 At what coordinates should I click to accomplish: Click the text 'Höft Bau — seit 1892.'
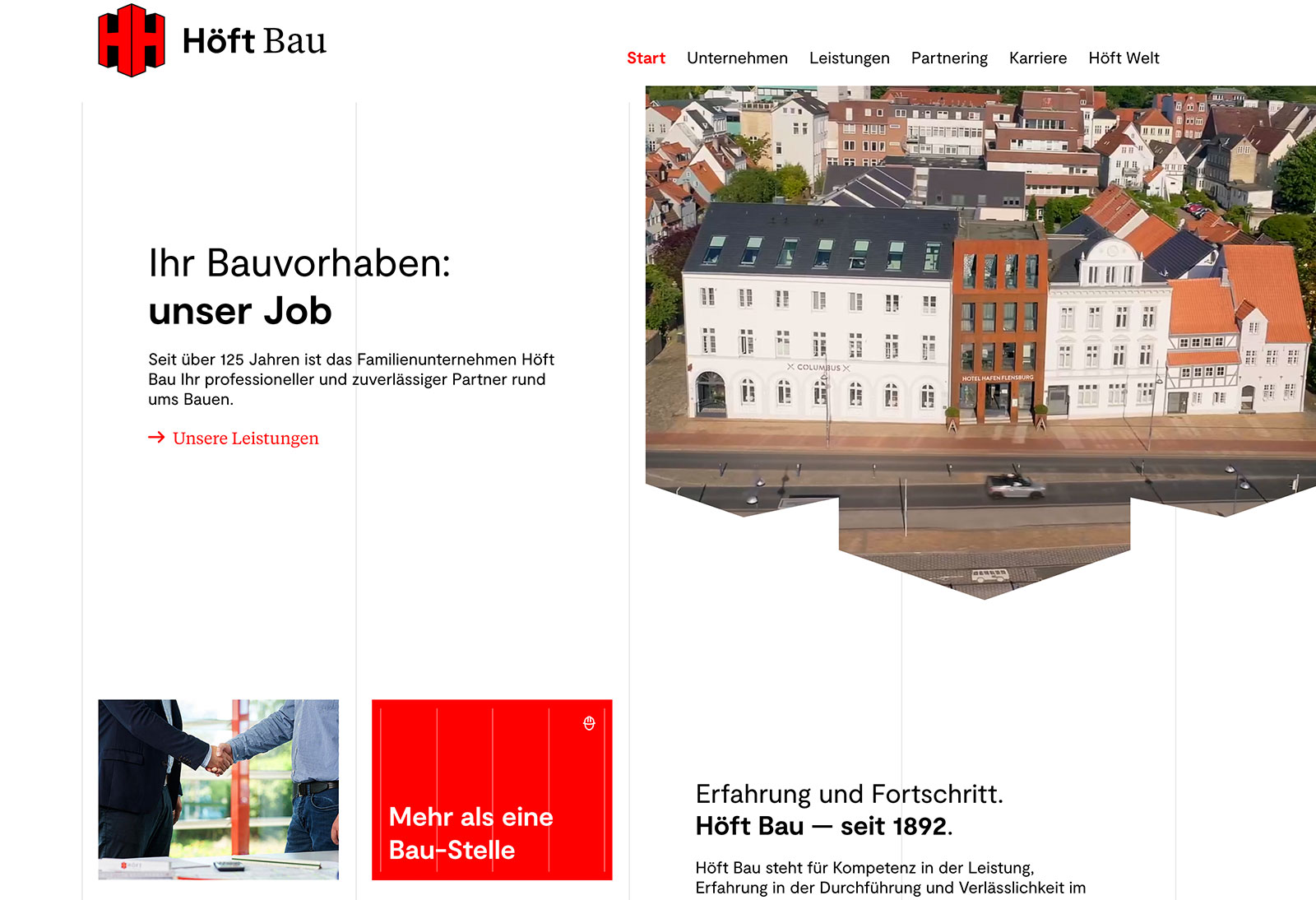[x=824, y=826]
